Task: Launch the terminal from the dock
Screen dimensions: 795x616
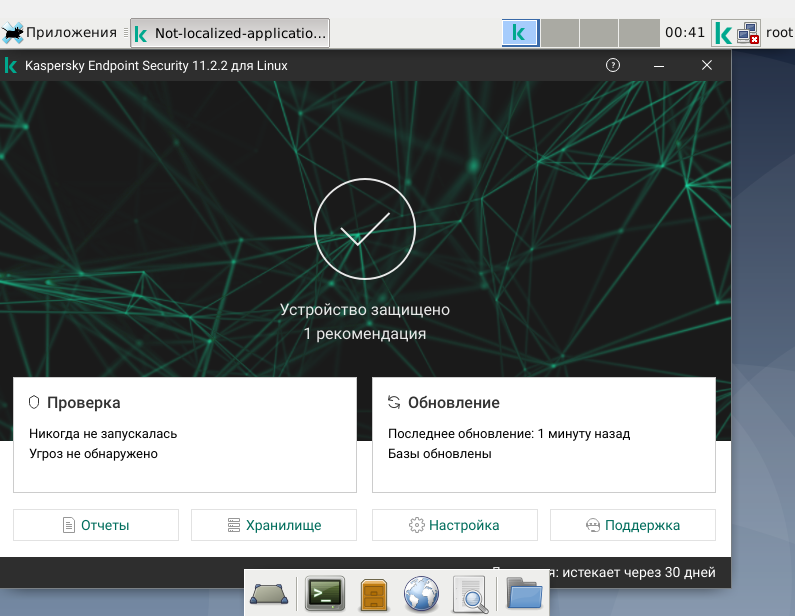Action: [x=325, y=593]
